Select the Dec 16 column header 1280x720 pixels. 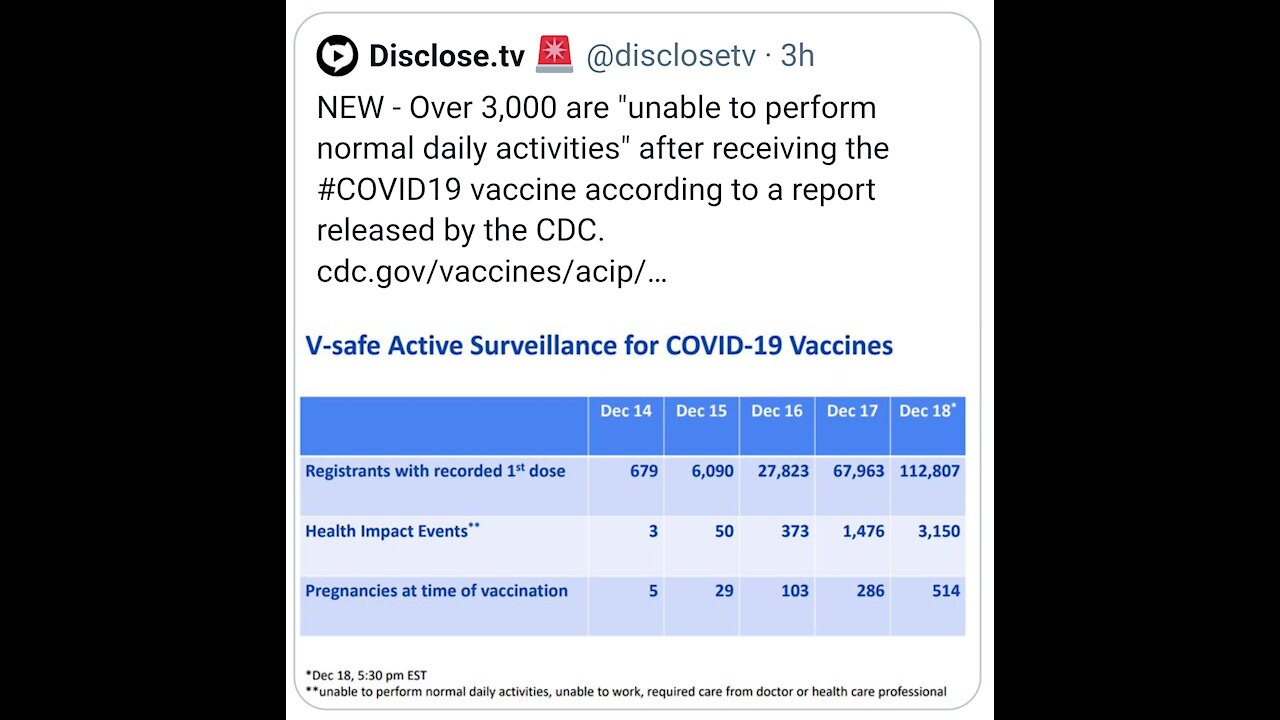point(777,412)
